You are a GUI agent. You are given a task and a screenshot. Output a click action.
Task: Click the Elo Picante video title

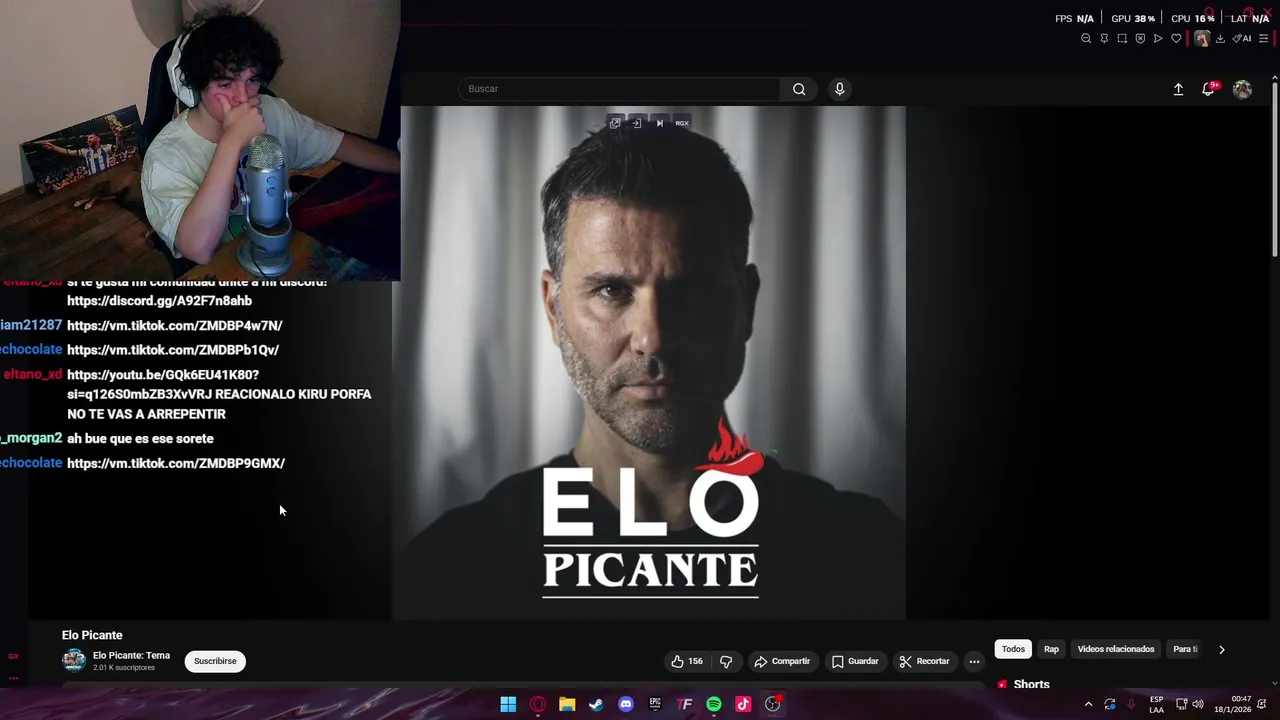(92, 635)
